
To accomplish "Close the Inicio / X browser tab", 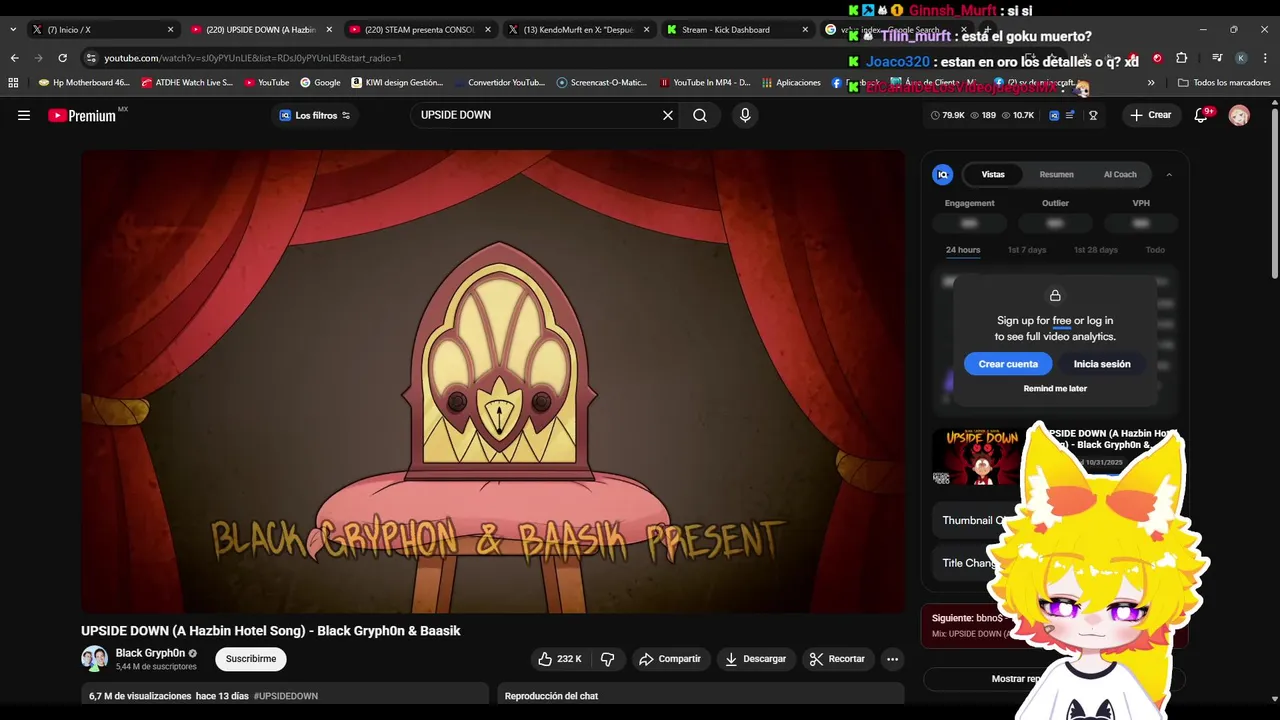I will pos(170,30).
